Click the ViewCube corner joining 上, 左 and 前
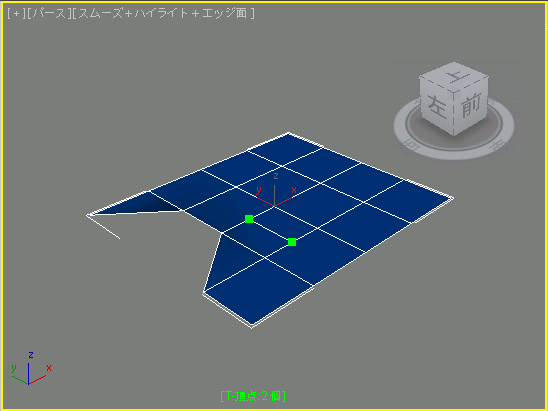 click(x=454, y=93)
